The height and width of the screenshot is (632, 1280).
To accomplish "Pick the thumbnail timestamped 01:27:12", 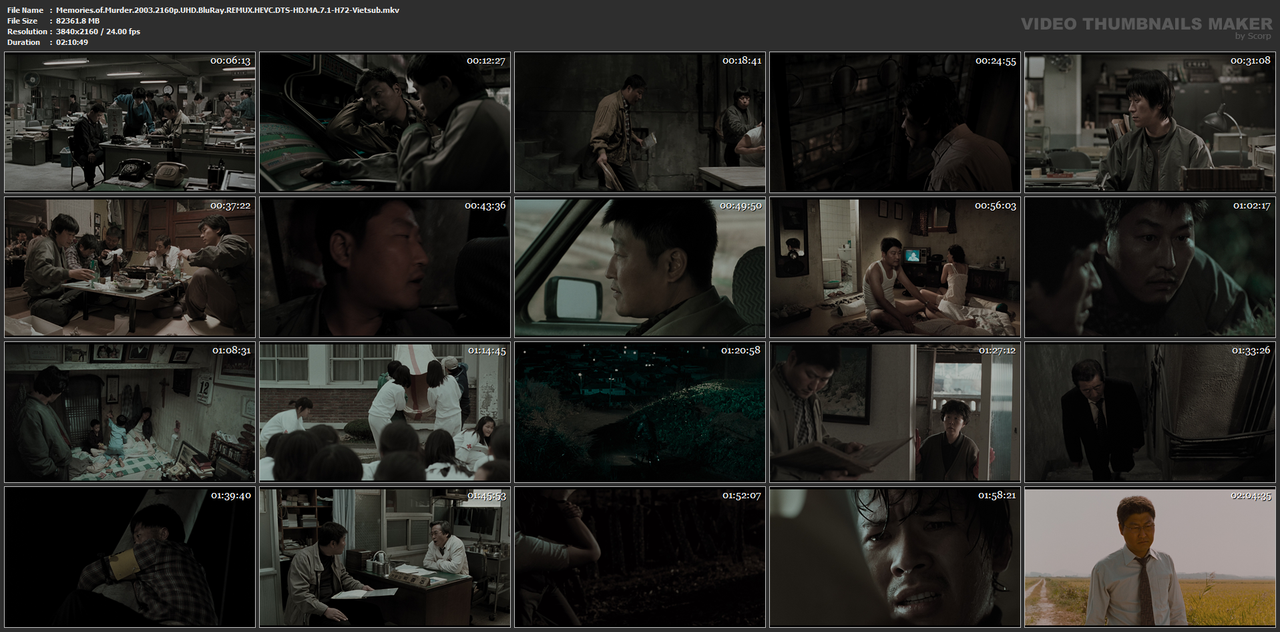I will point(895,412).
